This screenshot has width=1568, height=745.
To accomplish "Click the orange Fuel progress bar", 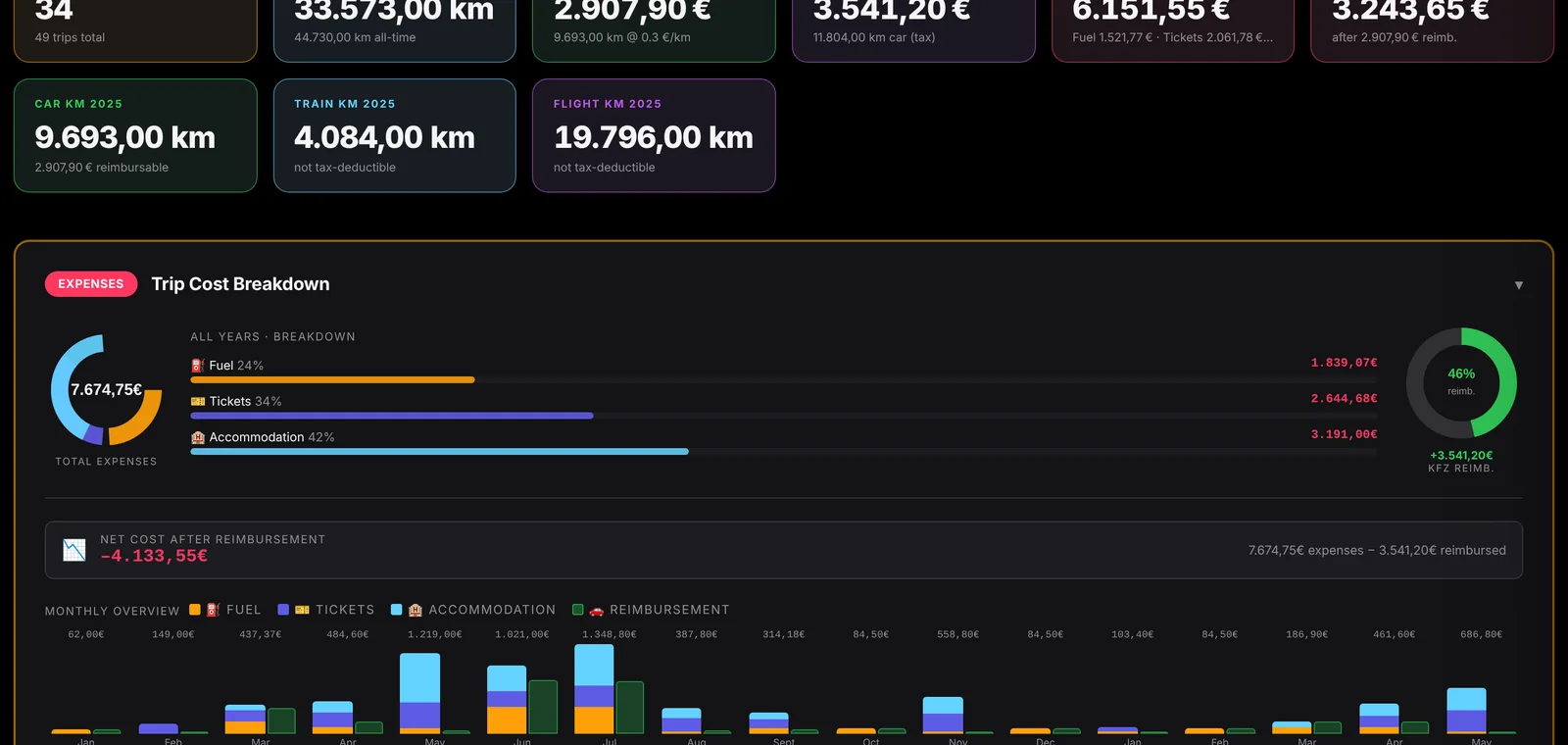I will (x=332, y=379).
